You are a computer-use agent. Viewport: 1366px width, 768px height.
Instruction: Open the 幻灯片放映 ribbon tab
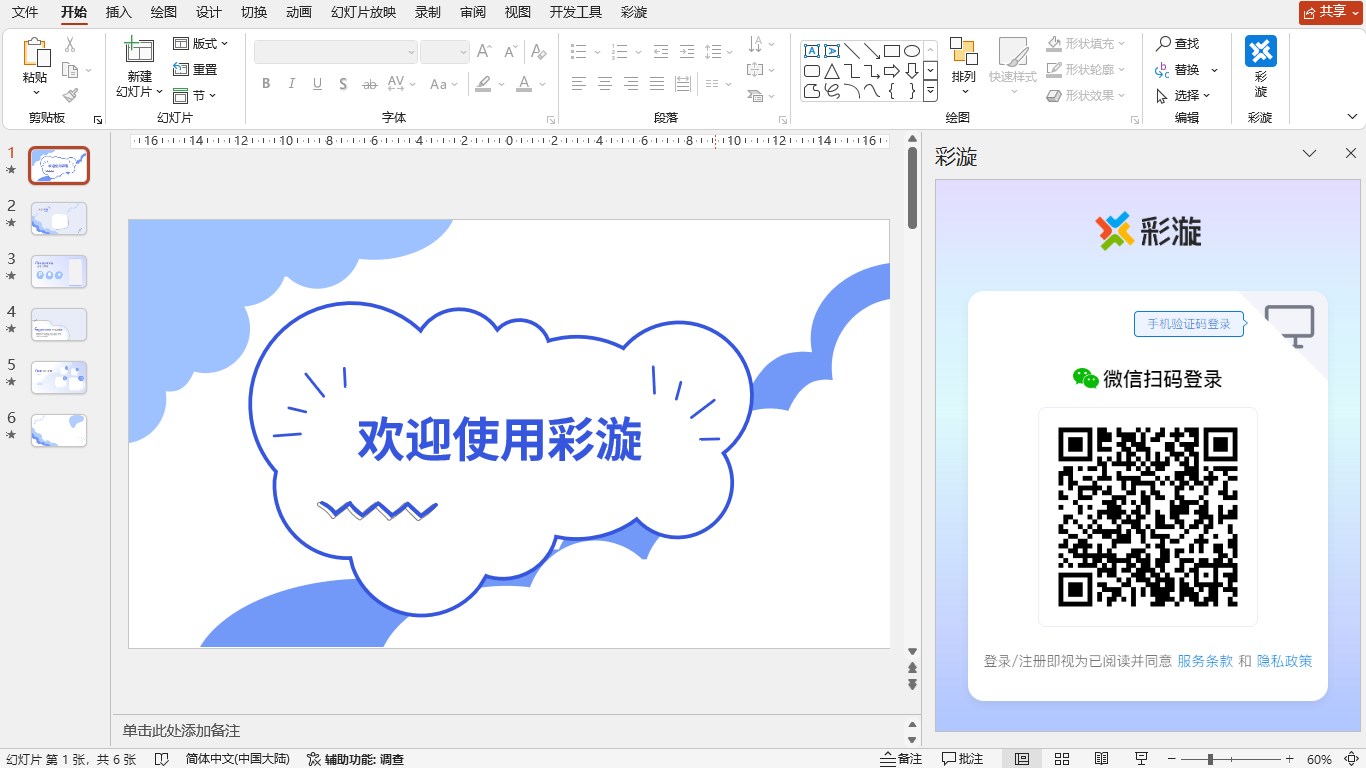(363, 12)
